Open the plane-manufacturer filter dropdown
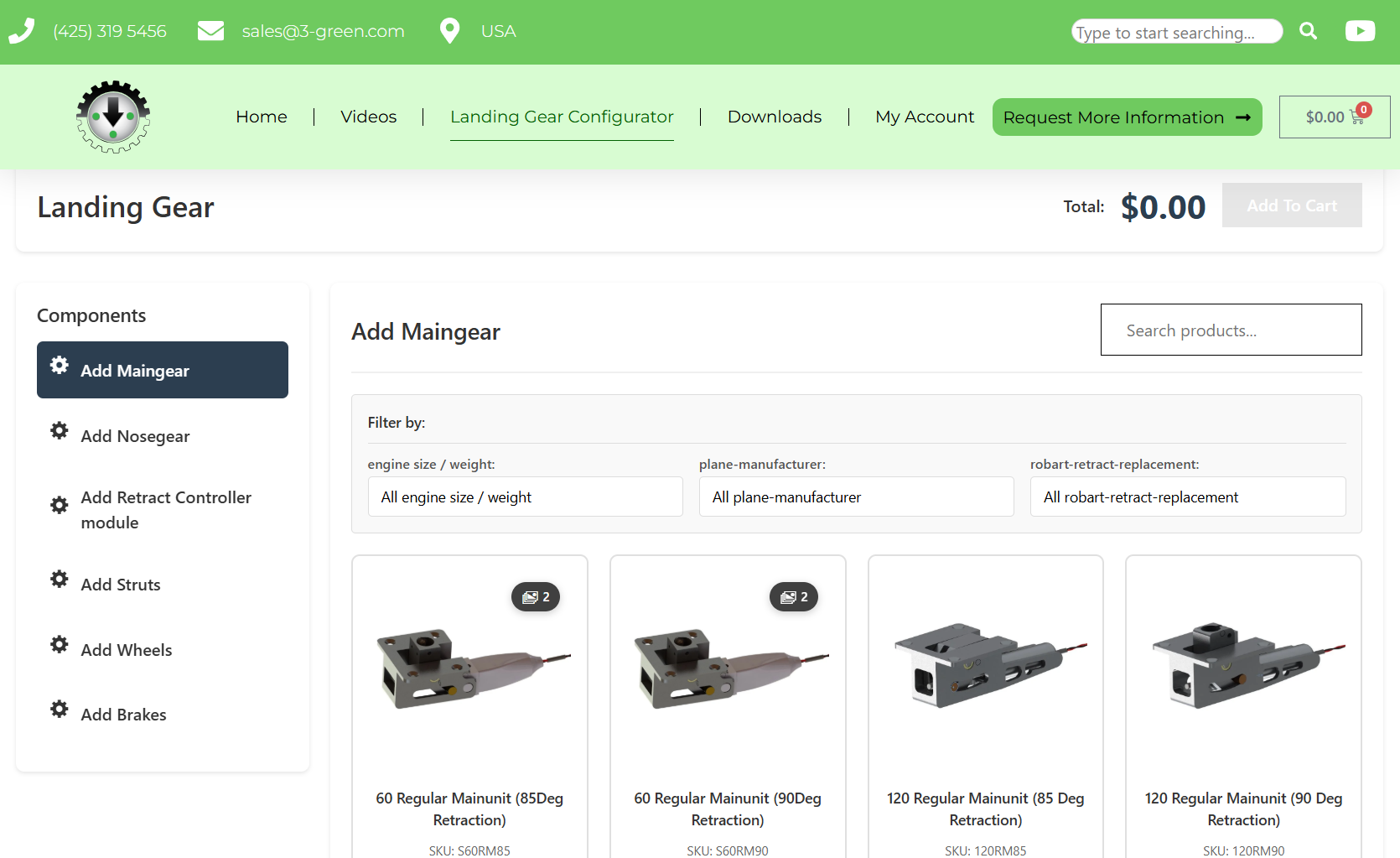The height and width of the screenshot is (858, 1400). [x=856, y=497]
